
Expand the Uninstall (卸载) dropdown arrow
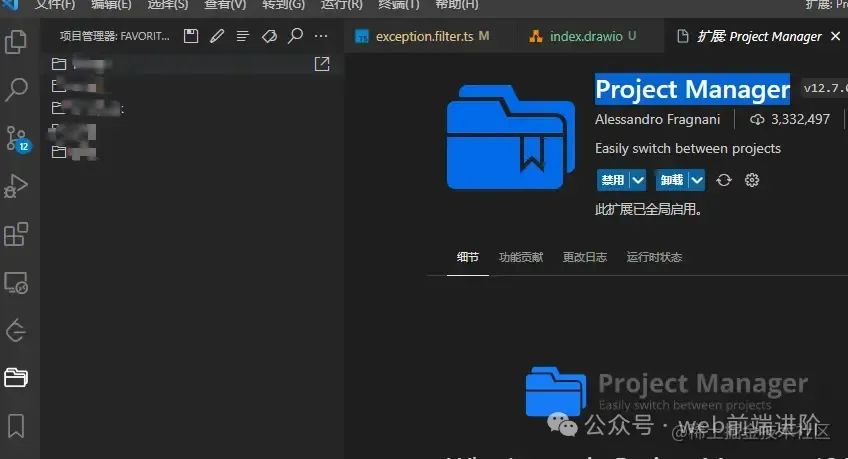[697, 180]
